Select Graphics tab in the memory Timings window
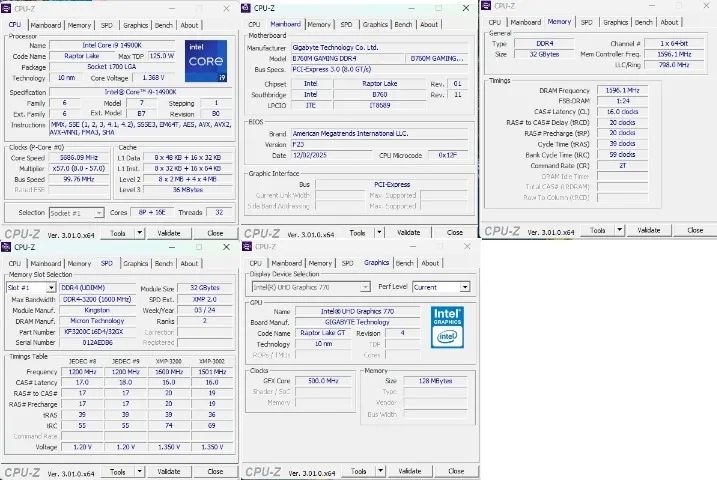Image resolution: width=717 pixels, height=480 pixels. (x=615, y=22)
